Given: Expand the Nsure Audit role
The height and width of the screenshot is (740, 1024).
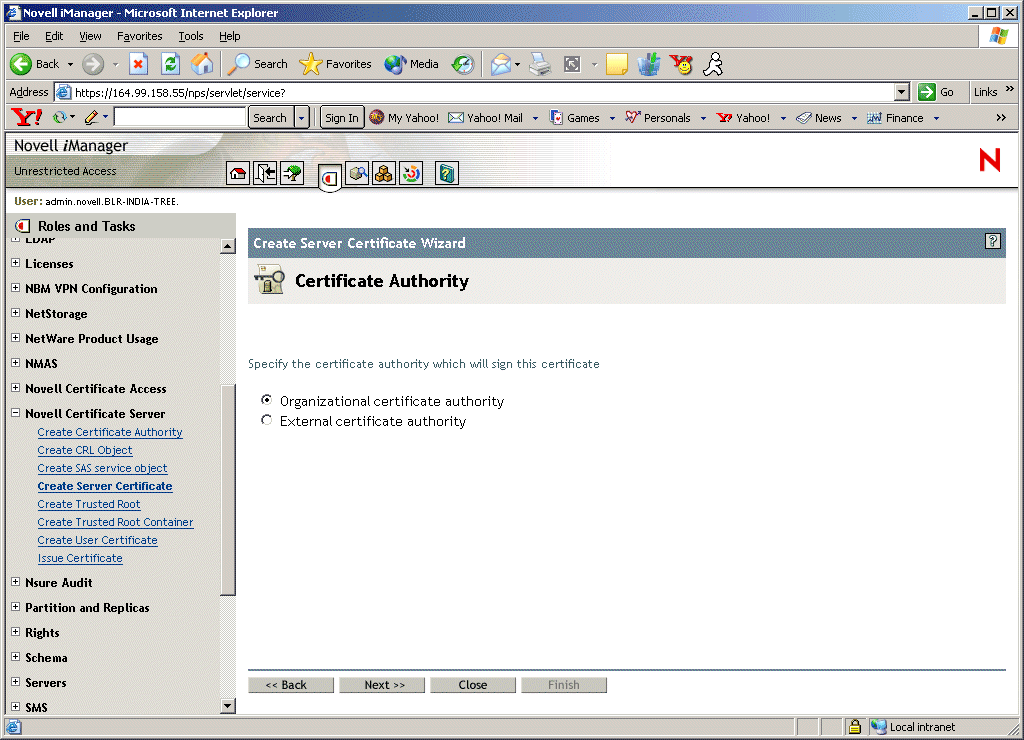Looking at the screenshot, I should pyautogui.click(x=16, y=582).
